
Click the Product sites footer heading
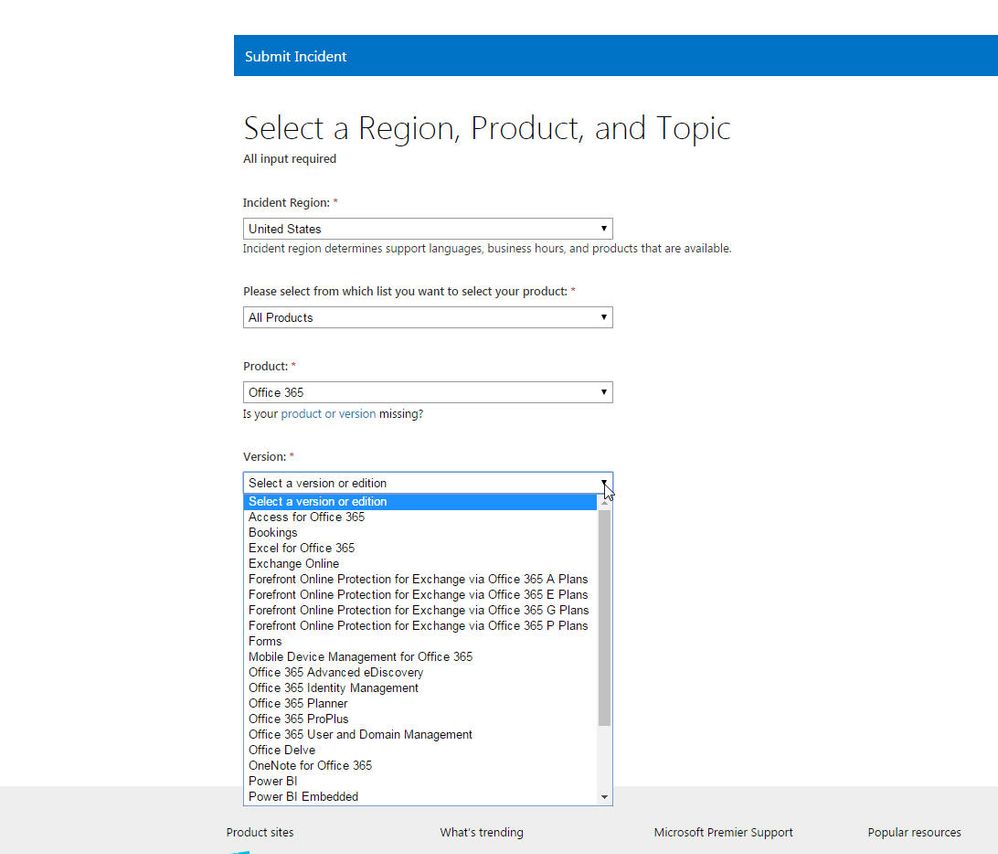point(260,832)
